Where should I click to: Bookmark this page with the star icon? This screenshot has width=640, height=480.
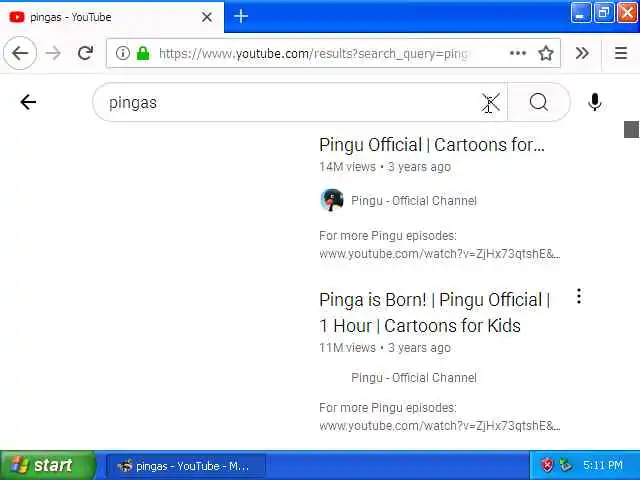point(546,53)
